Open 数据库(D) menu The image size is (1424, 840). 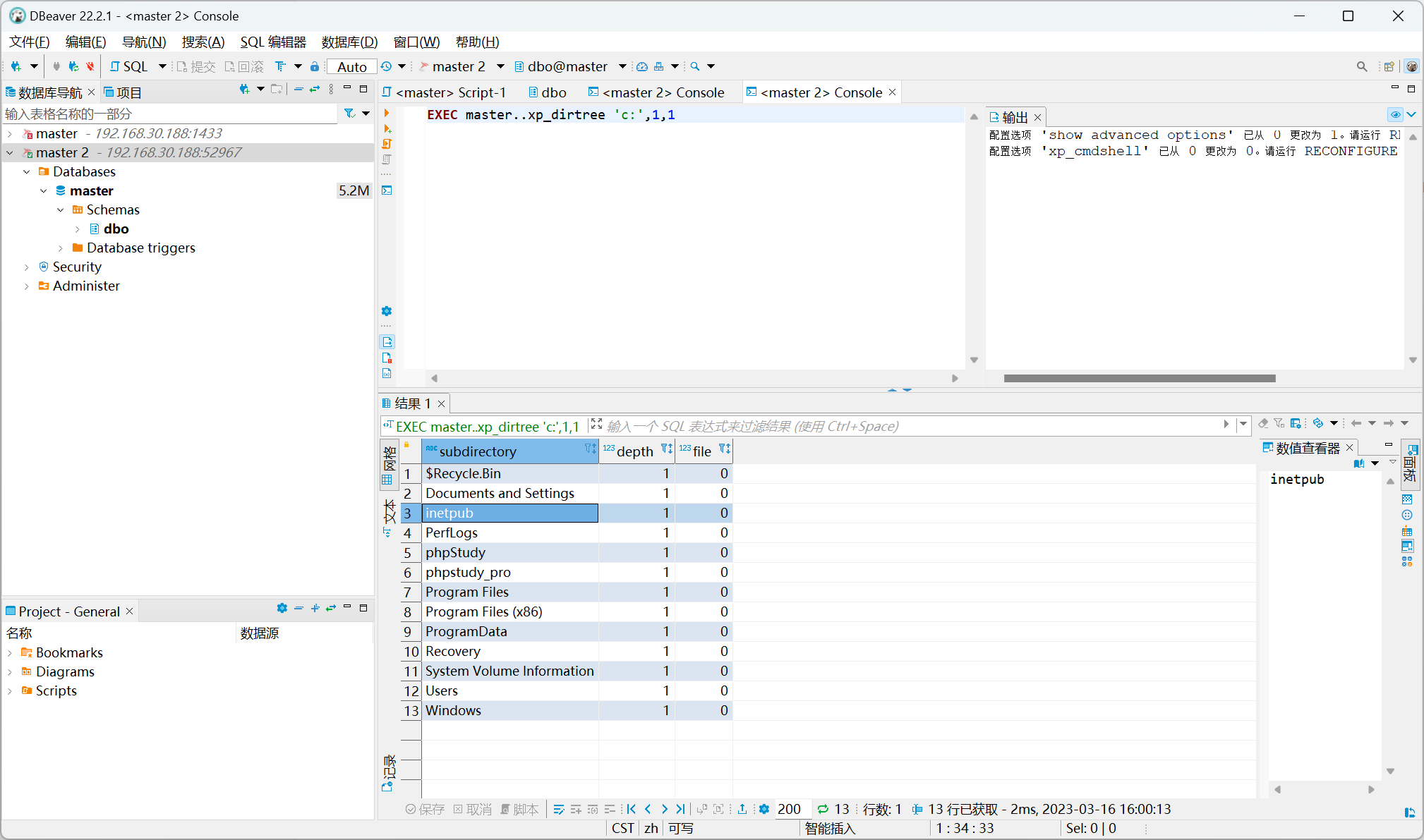(349, 42)
